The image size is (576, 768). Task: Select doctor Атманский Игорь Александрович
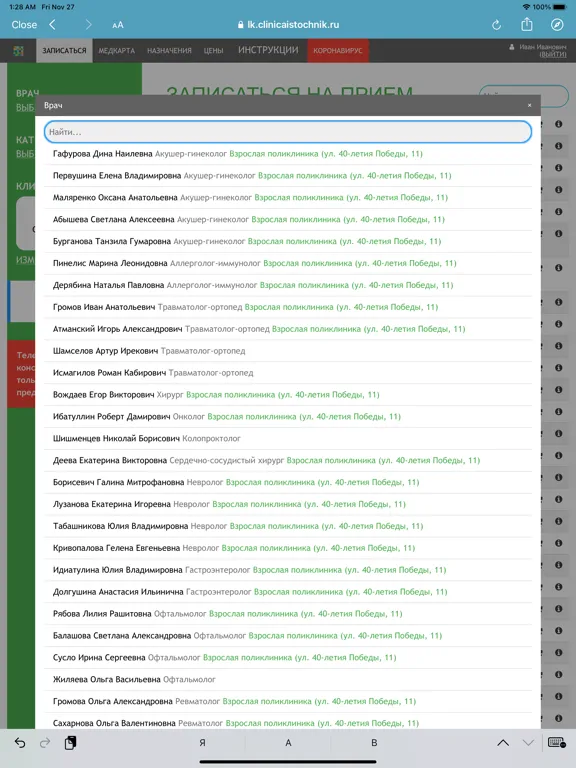(288, 329)
